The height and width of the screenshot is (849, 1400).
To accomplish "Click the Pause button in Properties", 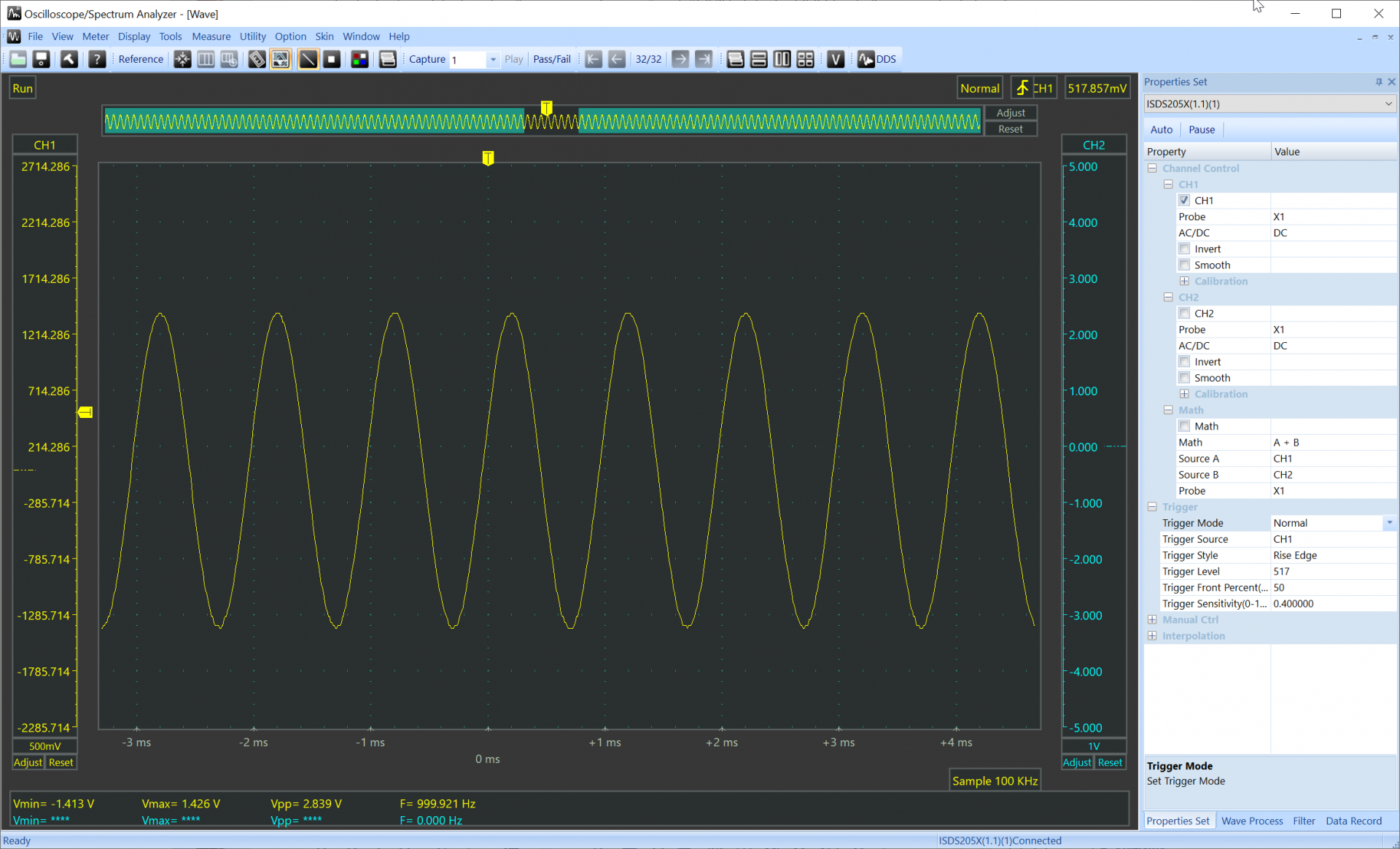I will (x=1201, y=130).
